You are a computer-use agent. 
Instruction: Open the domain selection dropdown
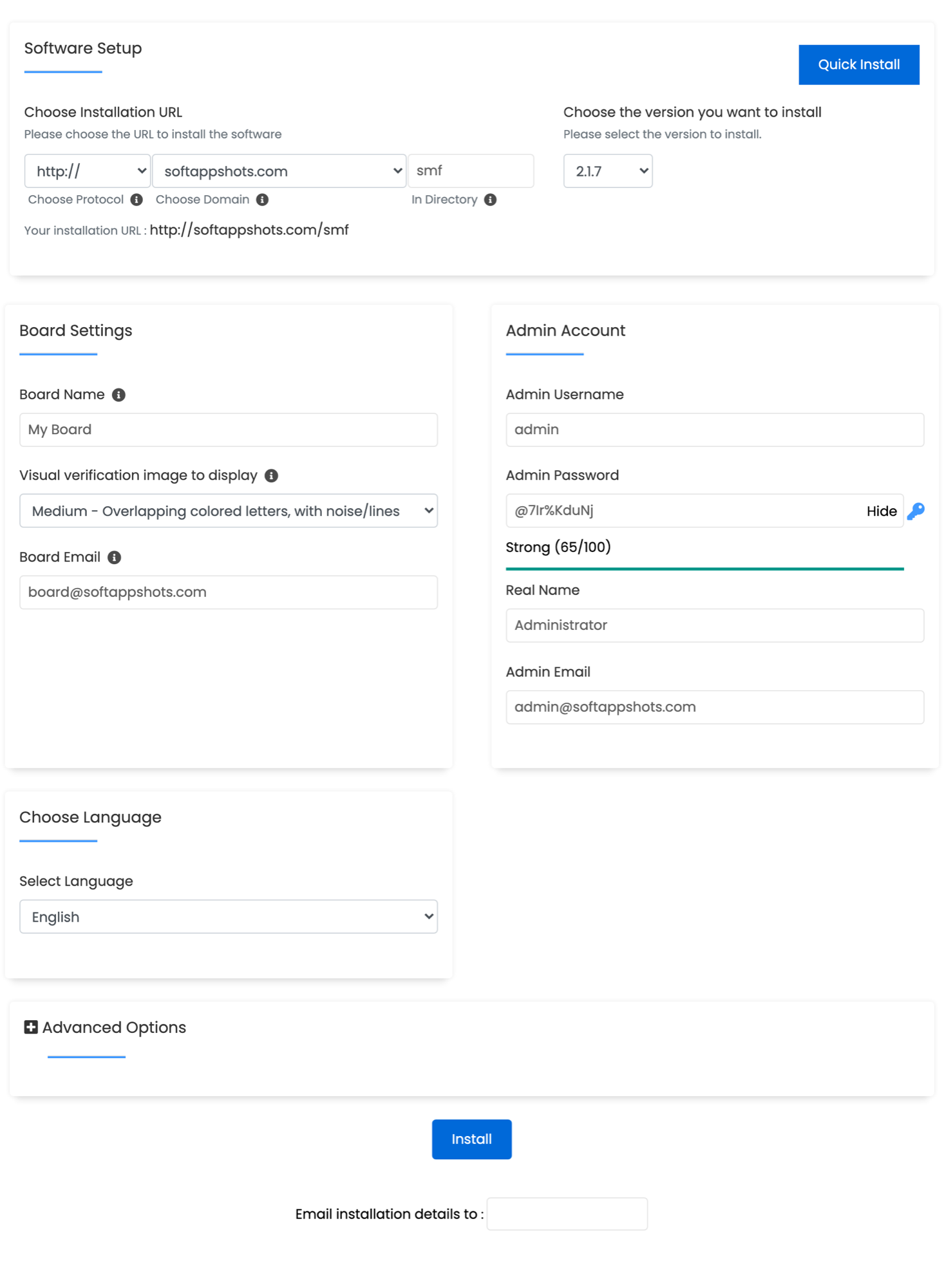pyautogui.click(x=279, y=171)
